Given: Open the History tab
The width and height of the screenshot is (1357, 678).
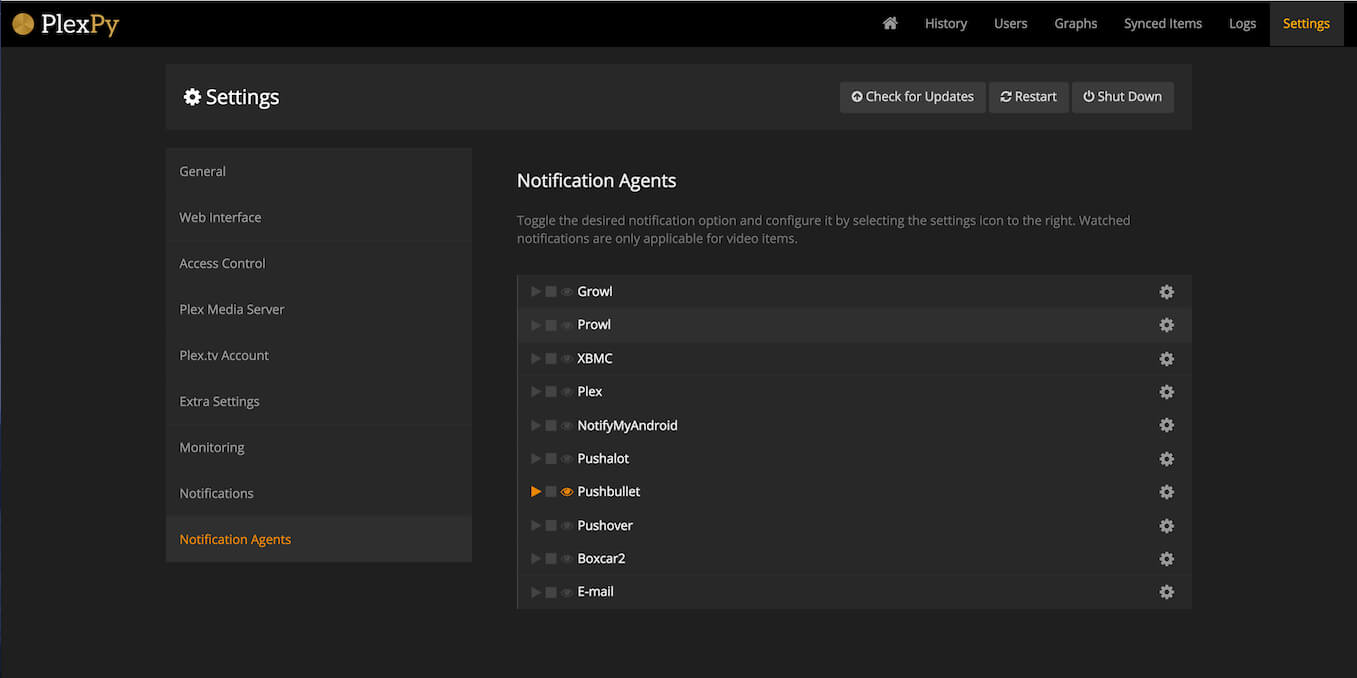Looking at the screenshot, I should click(945, 23).
